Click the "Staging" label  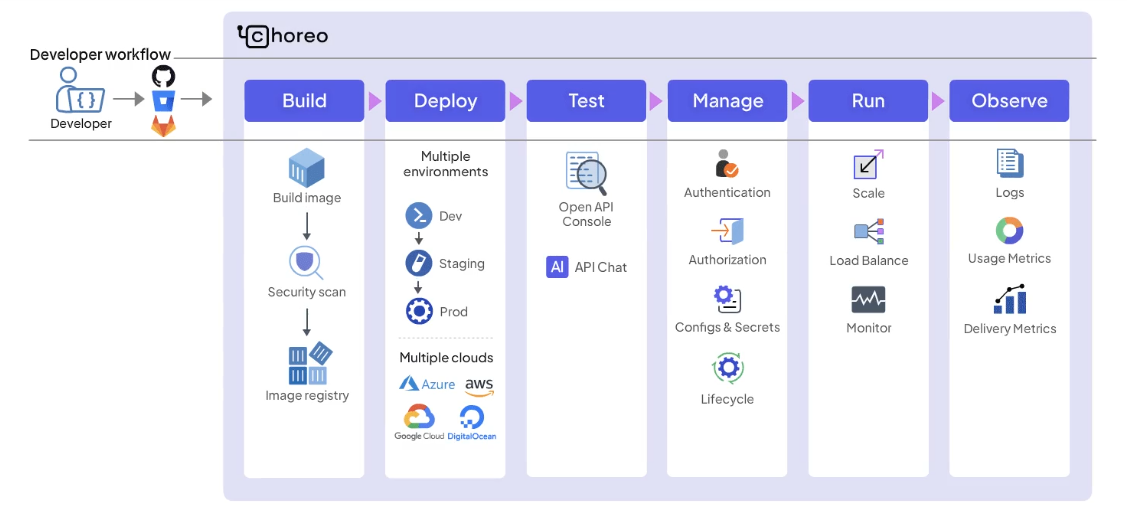pyautogui.click(x=461, y=264)
